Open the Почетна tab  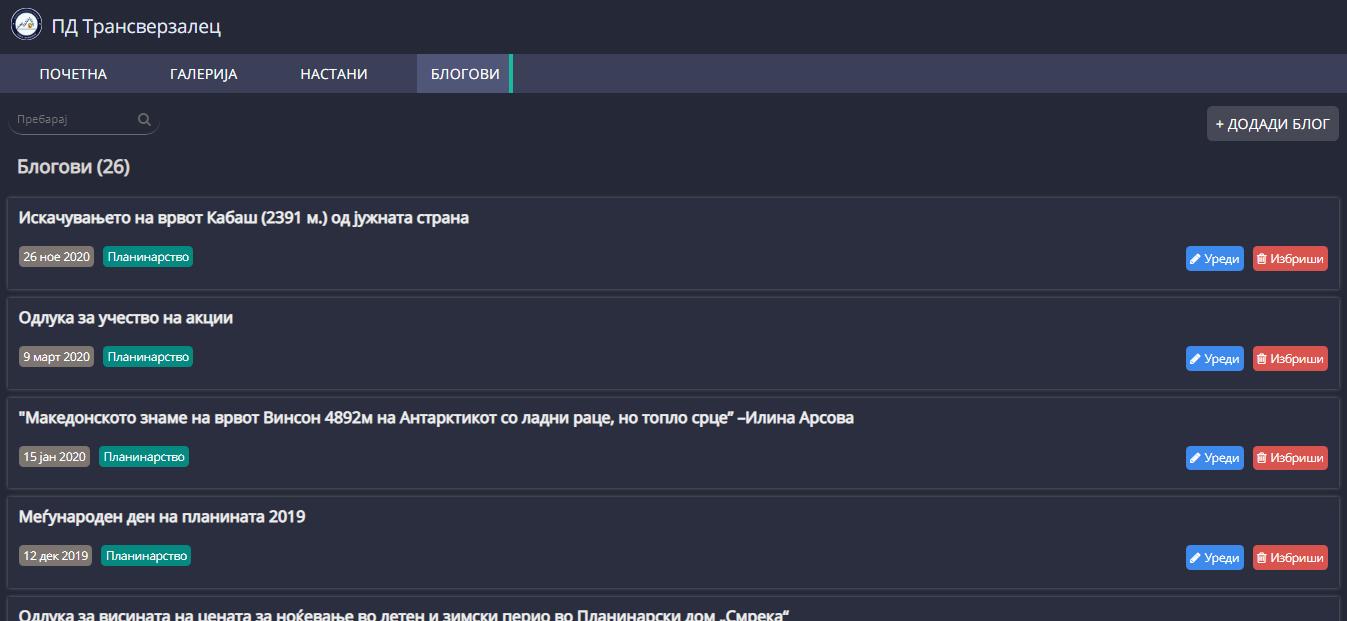[x=73, y=74]
